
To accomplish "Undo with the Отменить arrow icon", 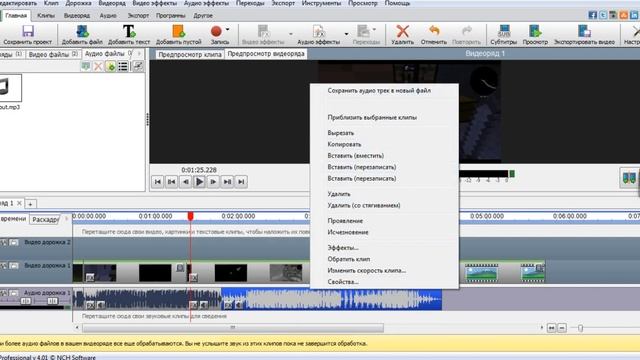I will [x=434, y=31].
